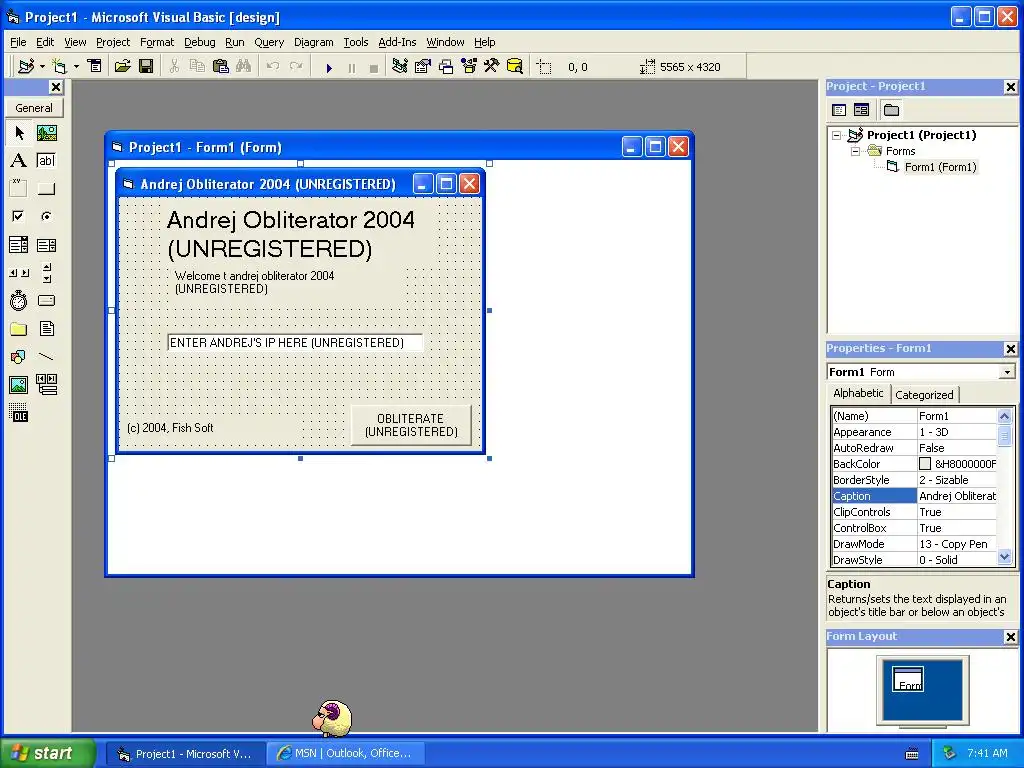Screen dimensions: 1024x768
Task: Click the form thumbnail in Form Layout
Action: coord(908,679)
